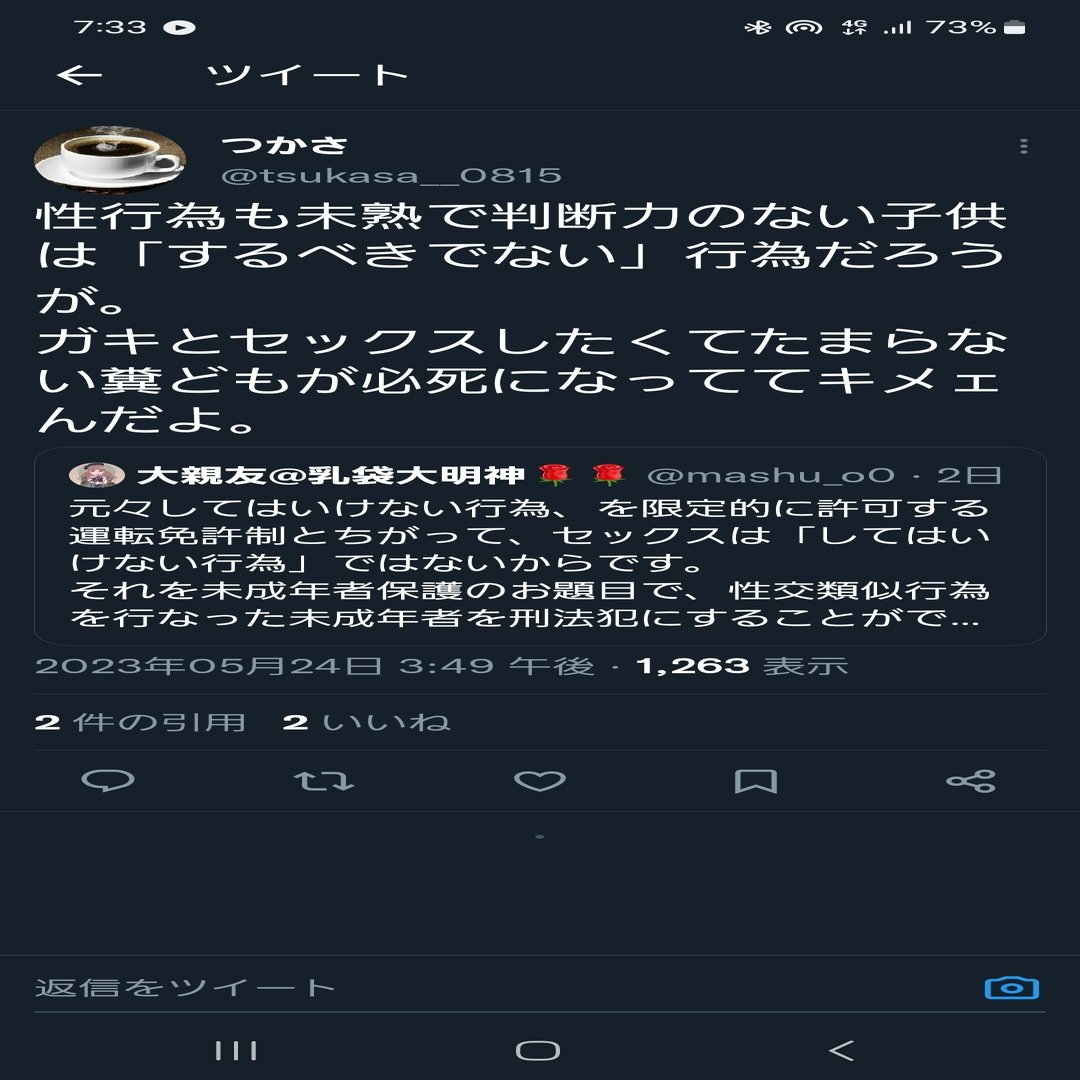1080x1080 pixels.
Task: Tap the 1,263 表示 view count
Action: [741, 665]
